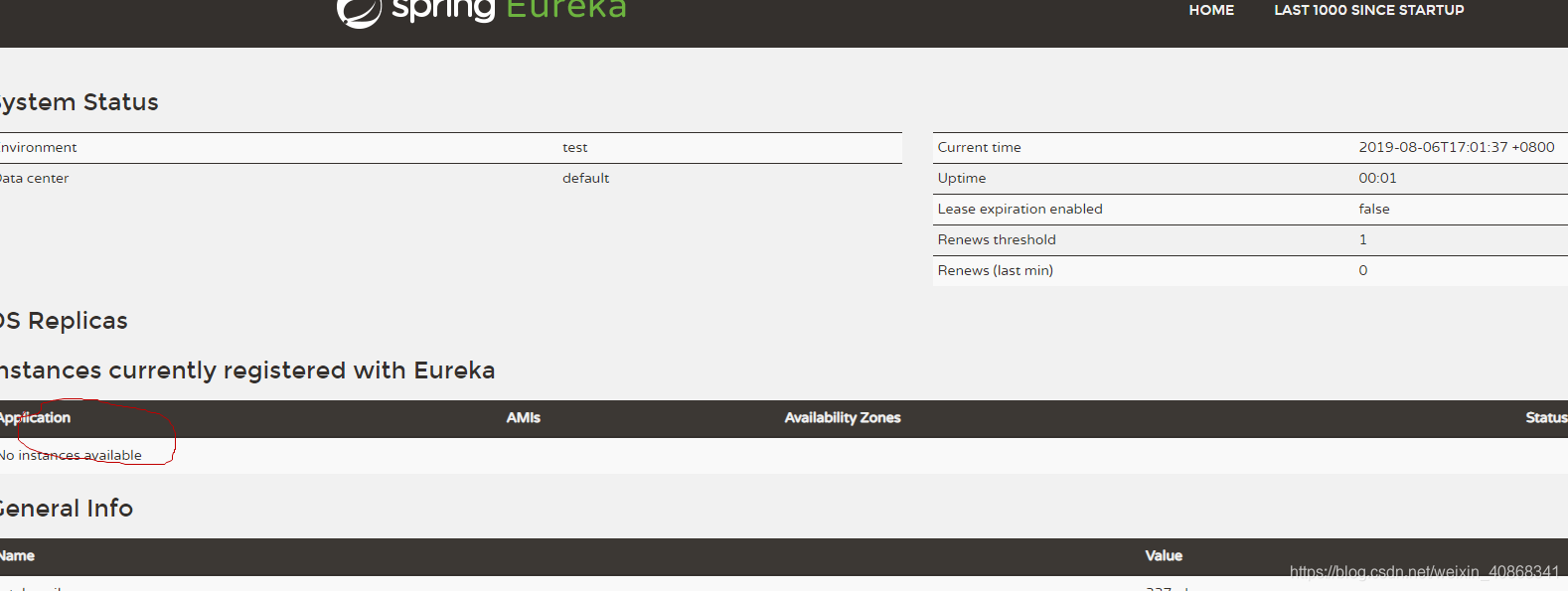
Task: Click the Value column header in General Info
Action: point(1164,556)
